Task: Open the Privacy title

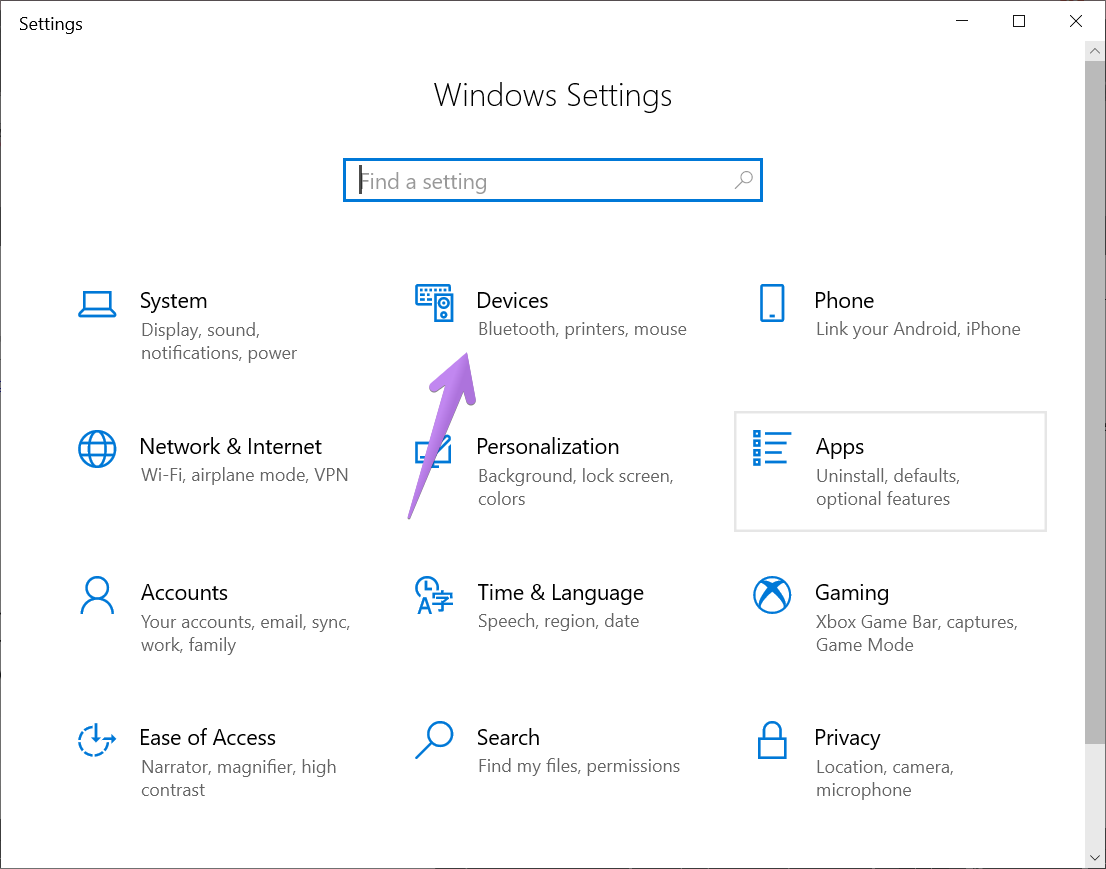Action: (847, 739)
